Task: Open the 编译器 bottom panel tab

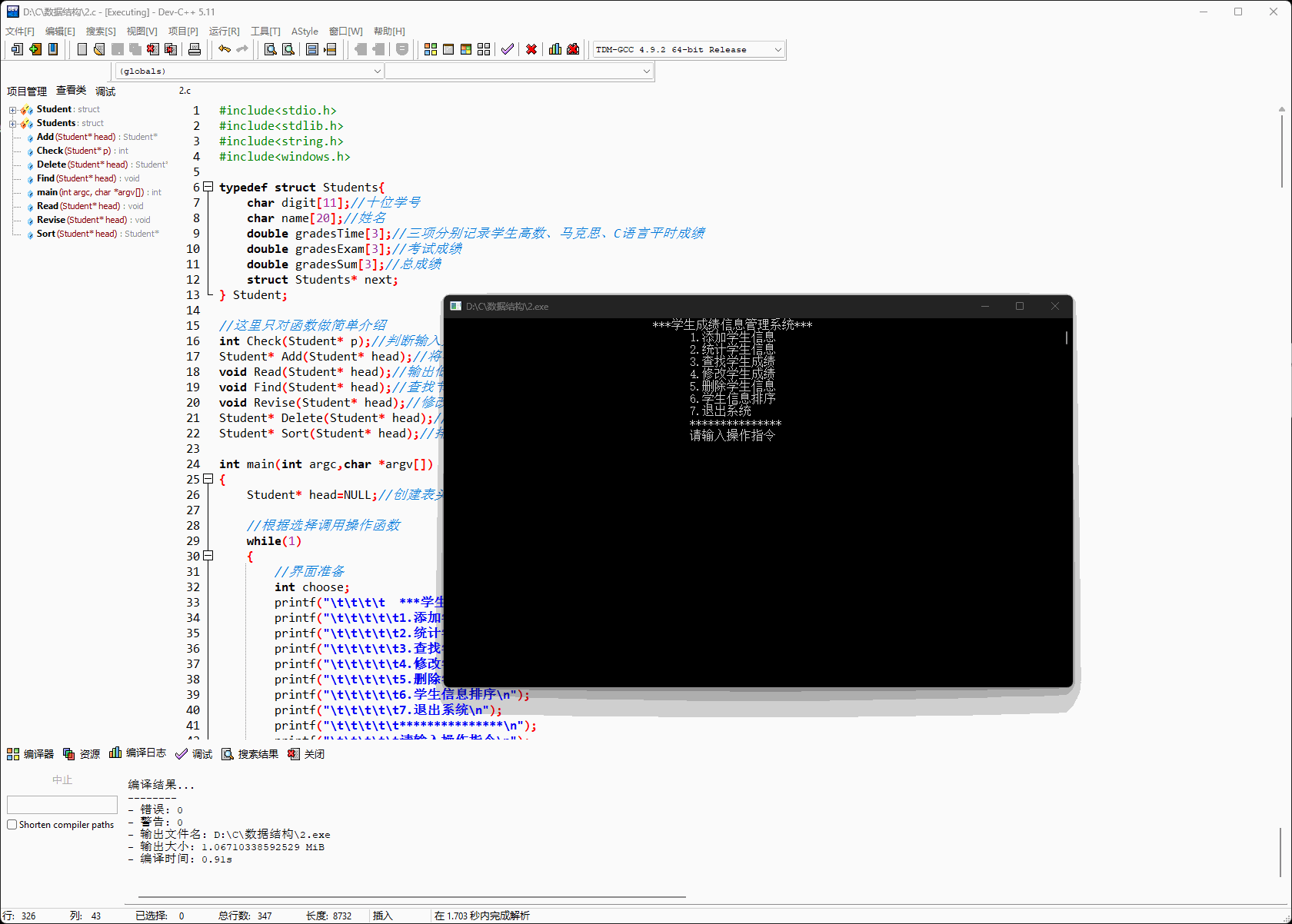Action: [31, 754]
